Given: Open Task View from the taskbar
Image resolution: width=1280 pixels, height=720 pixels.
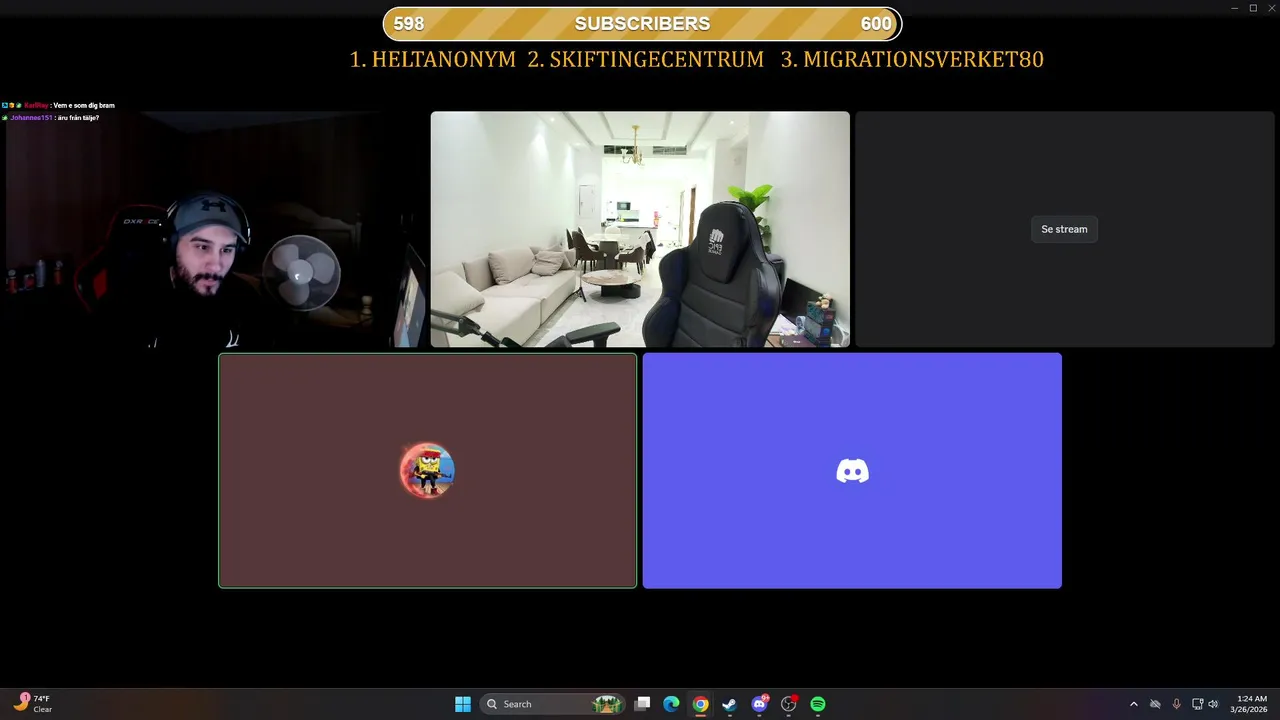Looking at the screenshot, I should (x=643, y=704).
